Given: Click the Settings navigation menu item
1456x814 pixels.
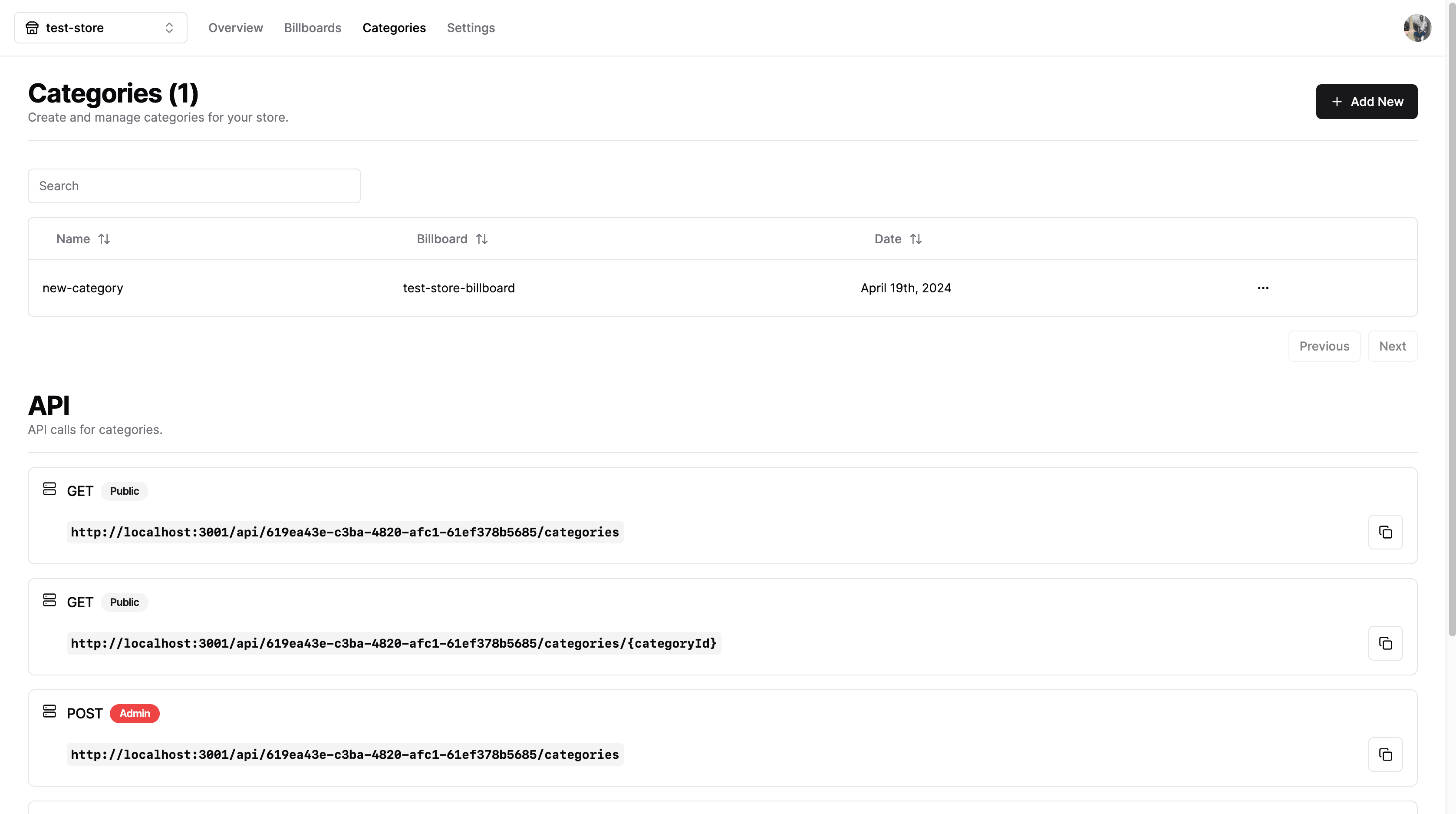Looking at the screenshot, I should coord(471,28).
